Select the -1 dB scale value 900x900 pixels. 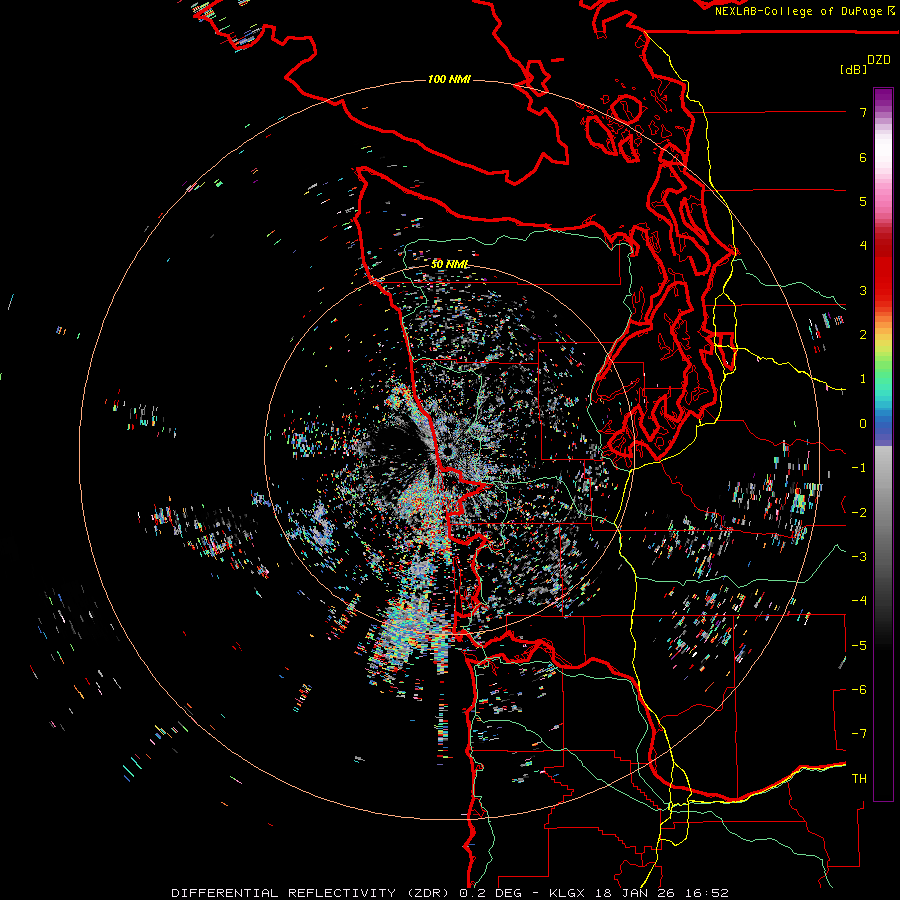[859, 468]
